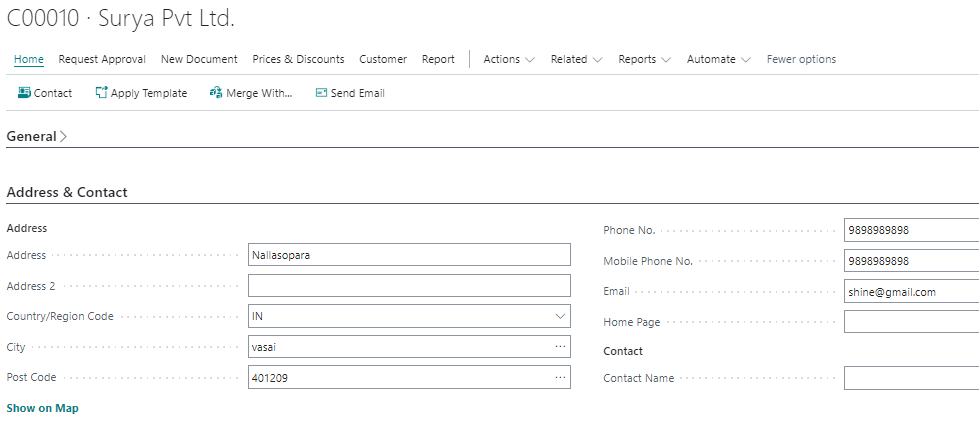The width and height of the screenshot is (979, 430).
Task: Open the Automate dropdown menu
Action: (x=719, y=59)
